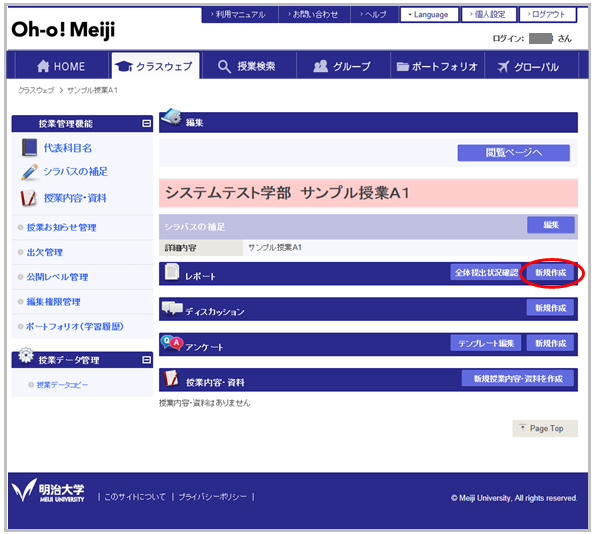
Task: Click the people icon for グループ
Action: (320, 66)
